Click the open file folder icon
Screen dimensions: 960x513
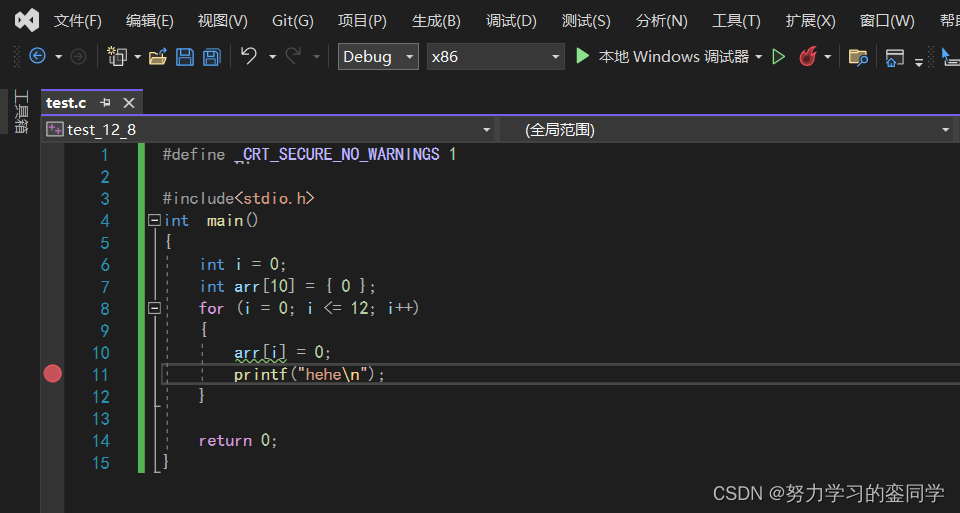pyautogui.click(x=158, y=57)
